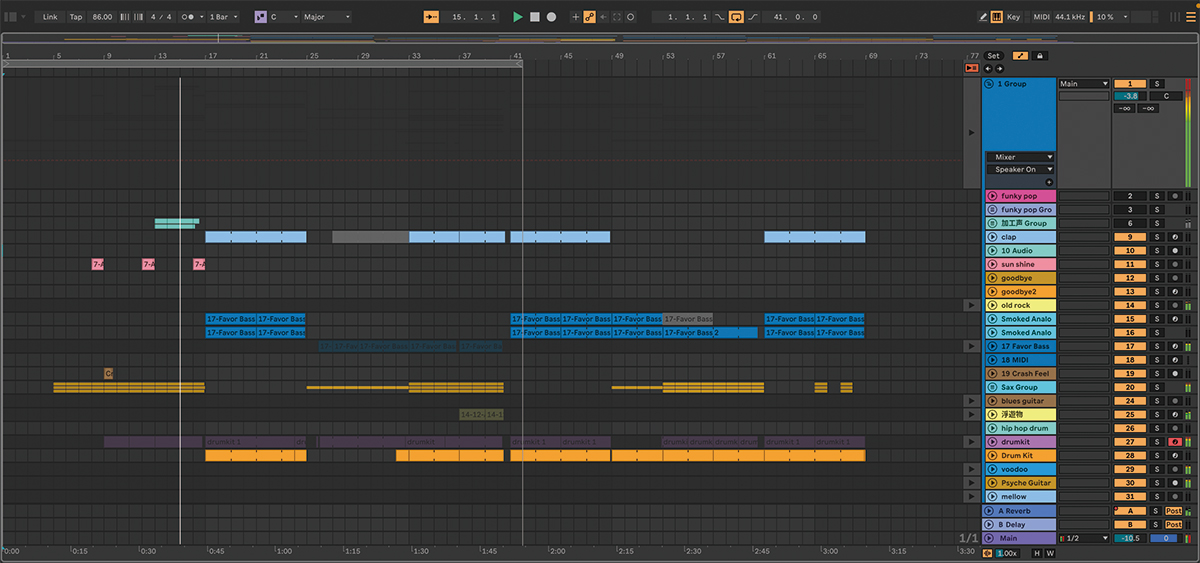Click the Back to Arrangement button
1200x563 pixels.
pyautogui.click(x=971, y=67)
